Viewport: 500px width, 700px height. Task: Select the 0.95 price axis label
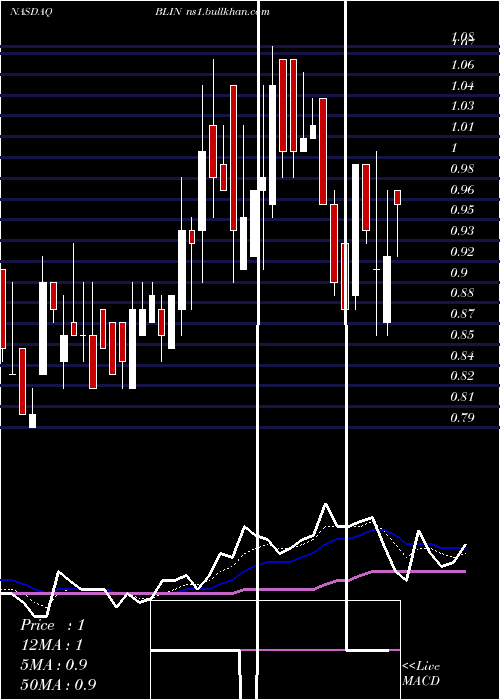point(462,210)
